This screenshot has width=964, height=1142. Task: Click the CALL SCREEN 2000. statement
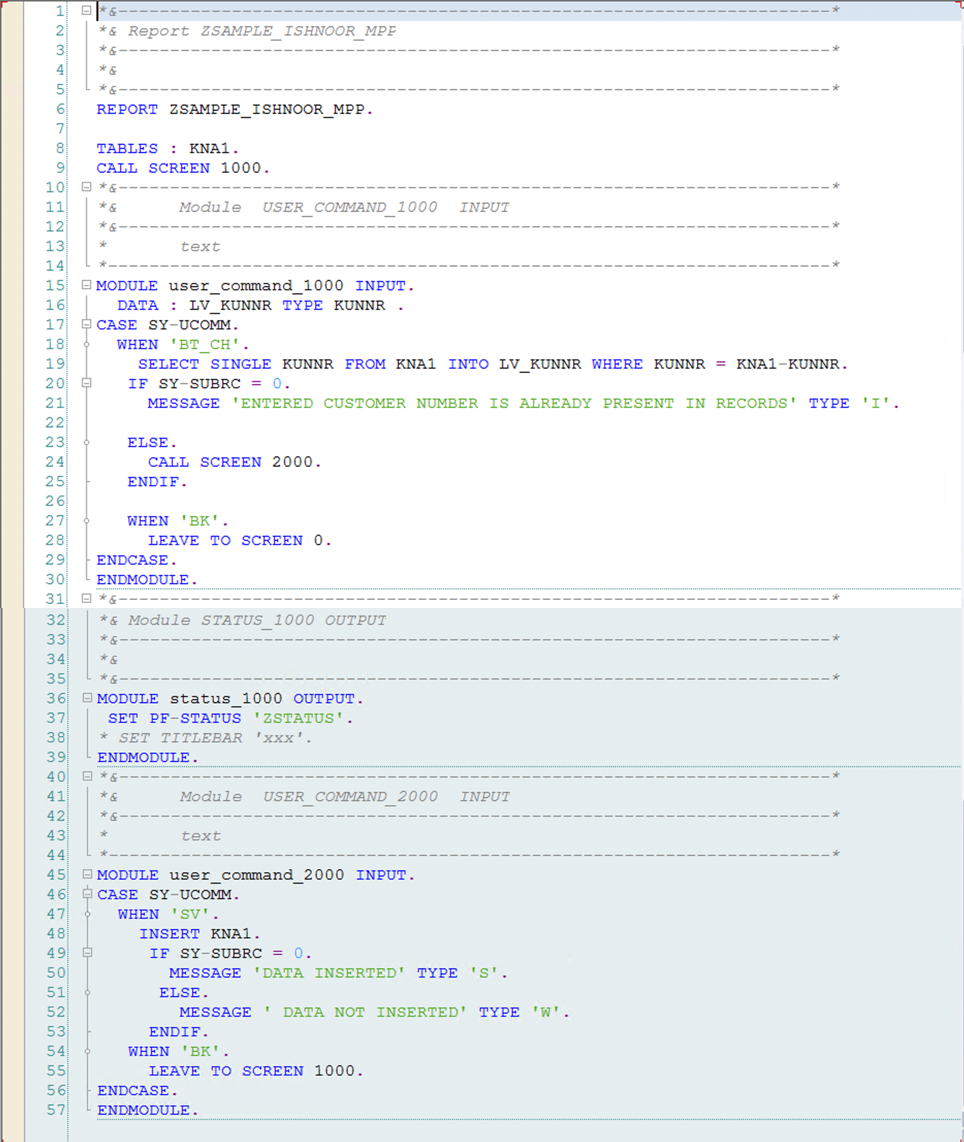234,462
